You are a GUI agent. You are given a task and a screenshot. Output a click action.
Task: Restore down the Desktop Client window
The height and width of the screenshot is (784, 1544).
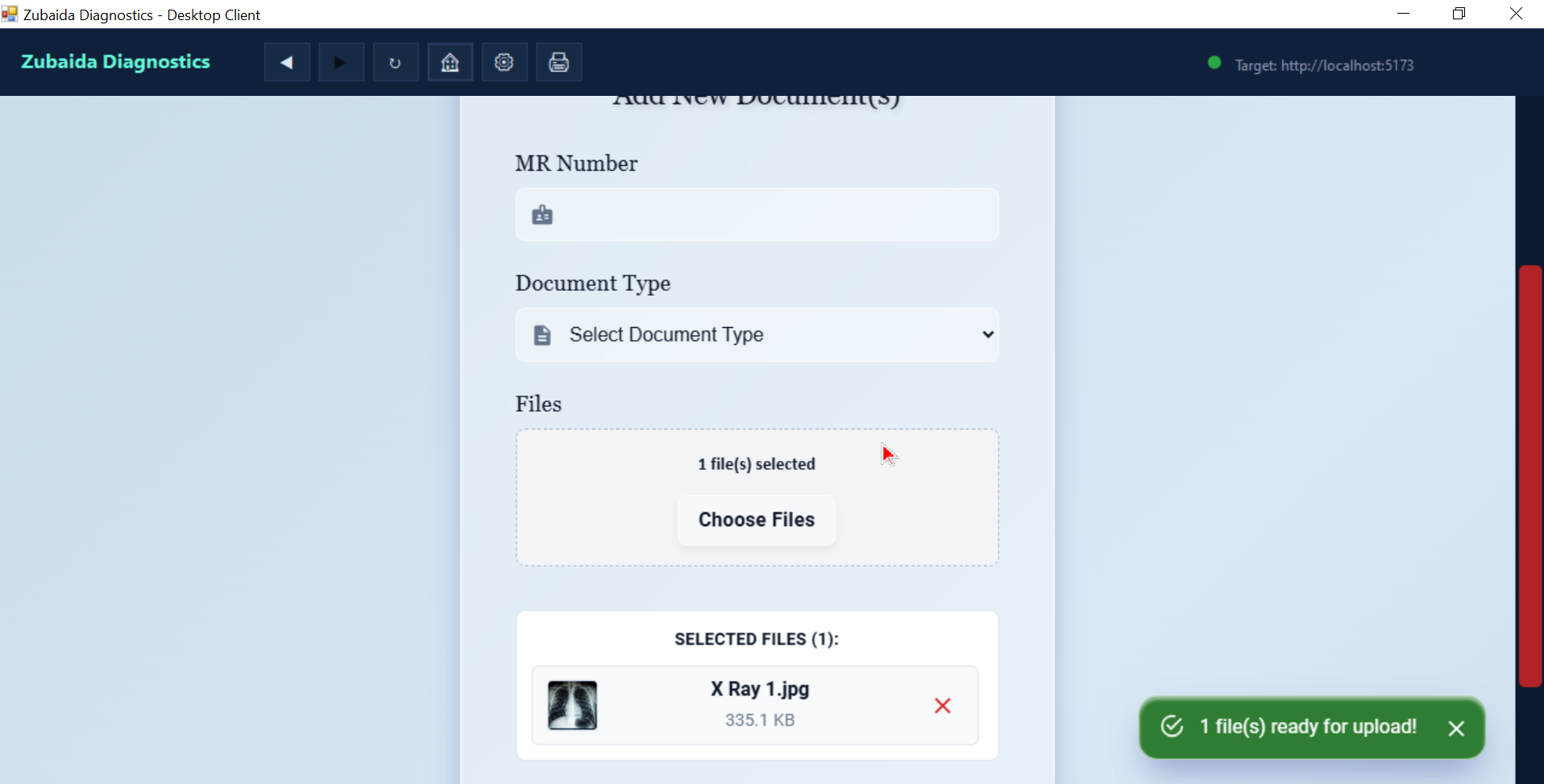tap(1459, 14)
